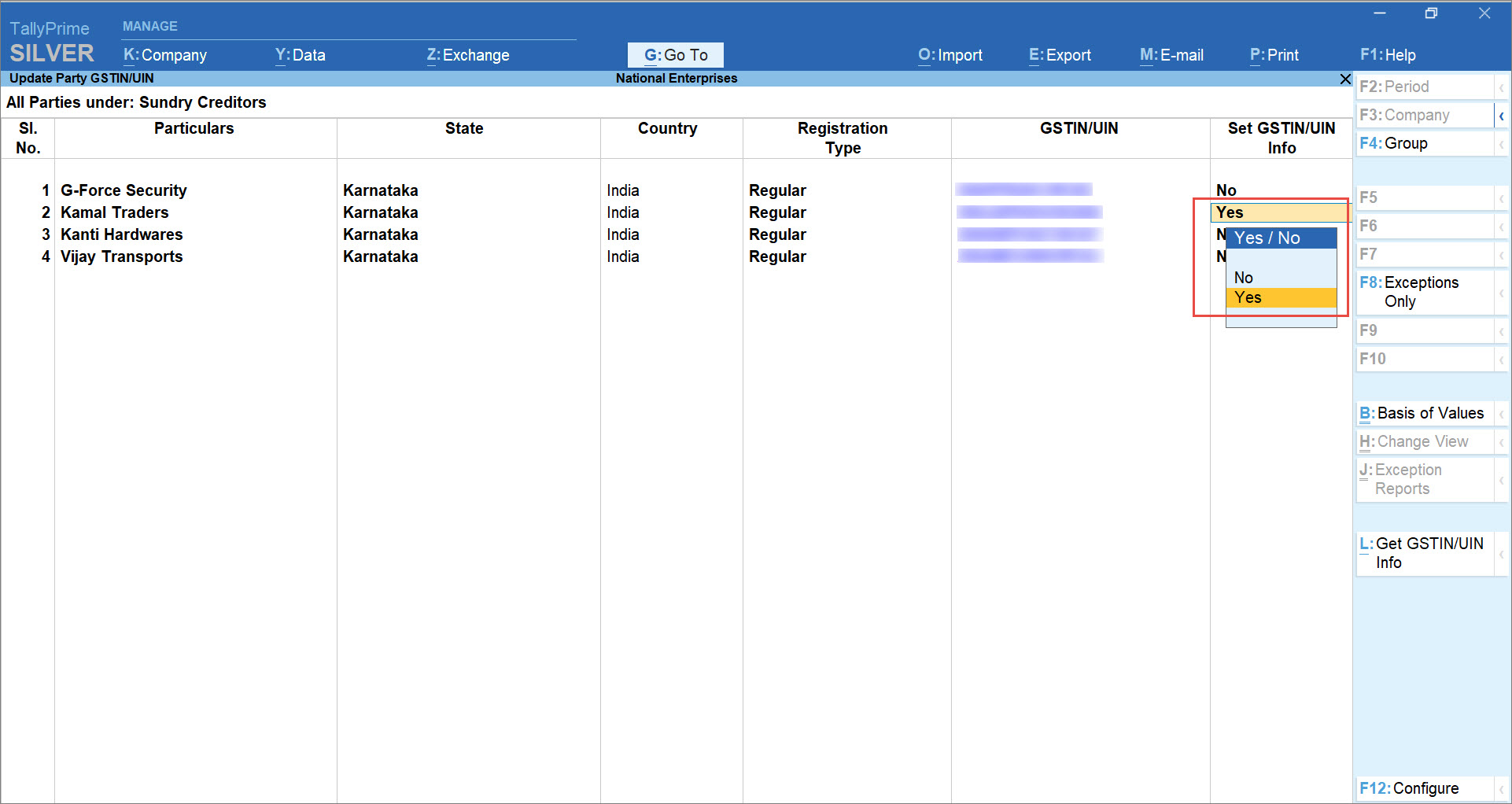Click the Particulars column header
1512x804 pixels.
[x=194, y=128]
